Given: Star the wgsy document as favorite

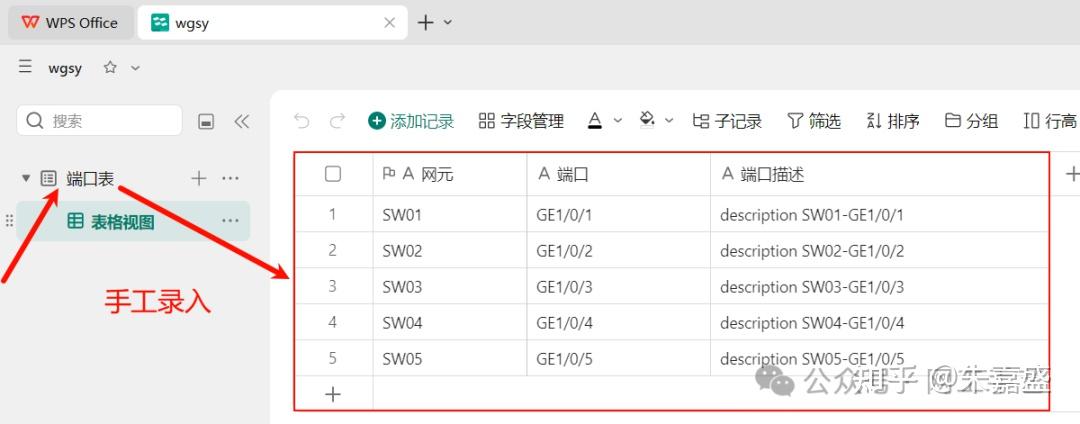Looking at the screenshot, I should [x=110, y=67].
